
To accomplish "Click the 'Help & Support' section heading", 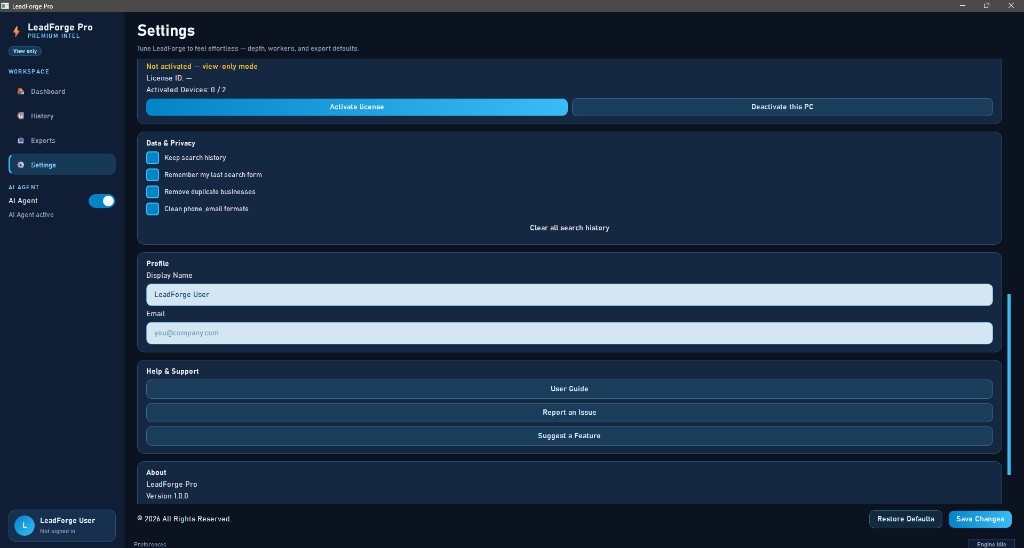I will (x=172, y=371).
